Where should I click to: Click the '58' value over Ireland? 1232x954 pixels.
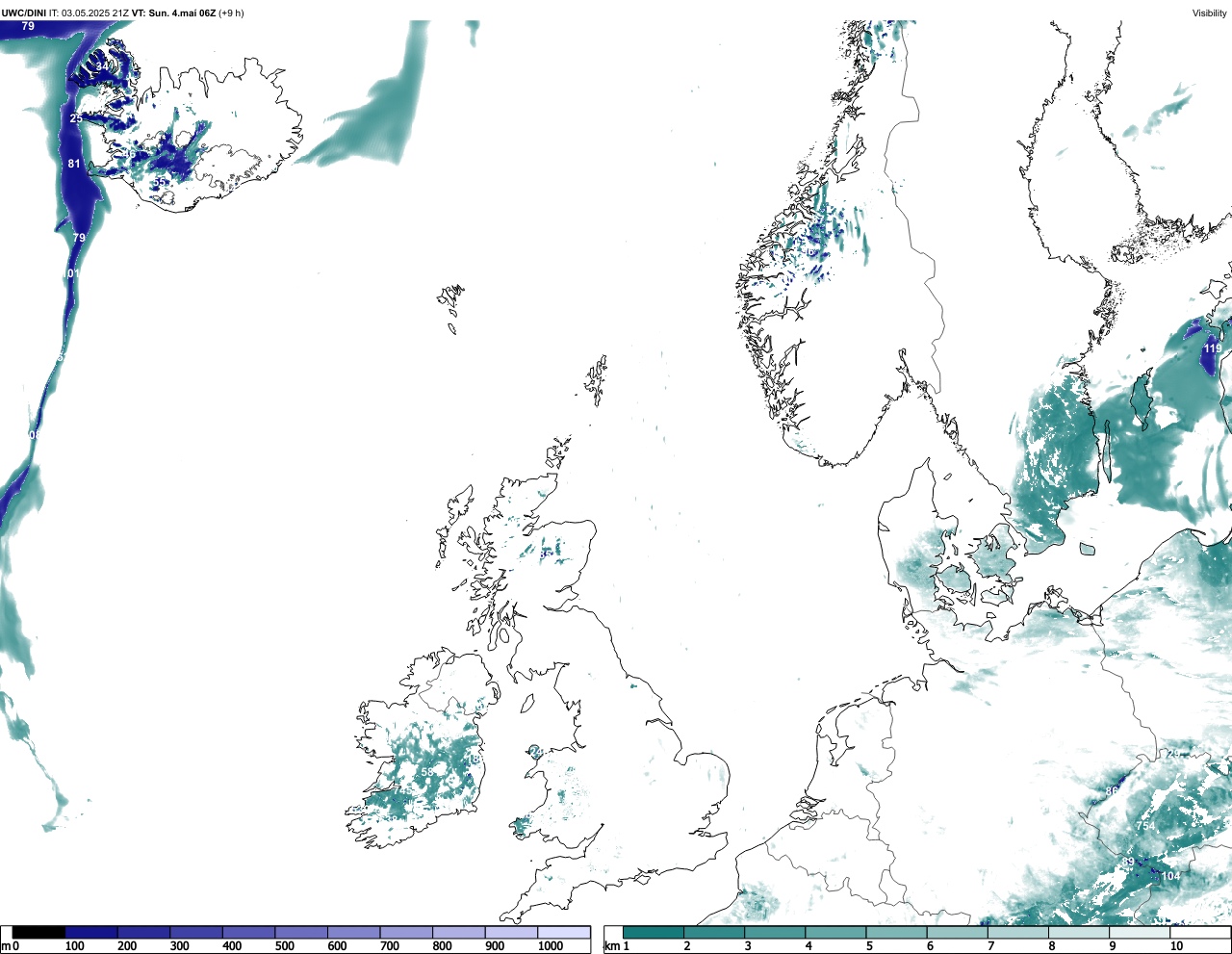click(x=428, y=772)
